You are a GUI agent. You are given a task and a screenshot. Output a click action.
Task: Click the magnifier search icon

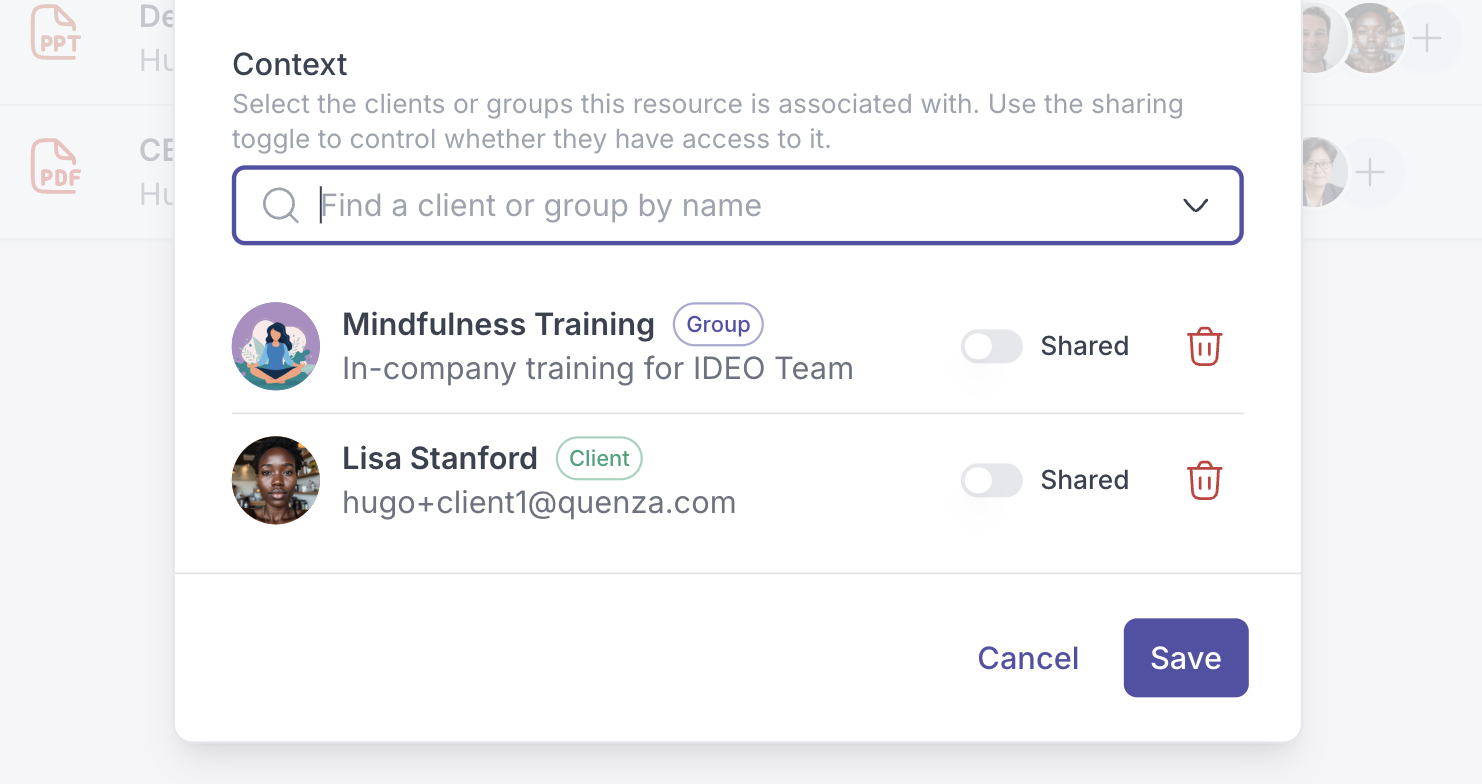[280, 206]
